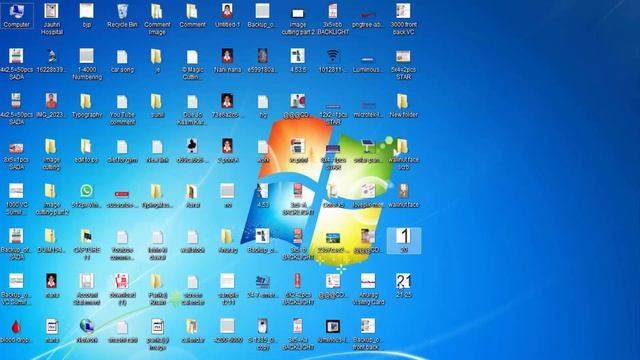This screenshot has height=360, width=640.
Task: Select the 3000 front back VC file
Action: pos(403,19)
